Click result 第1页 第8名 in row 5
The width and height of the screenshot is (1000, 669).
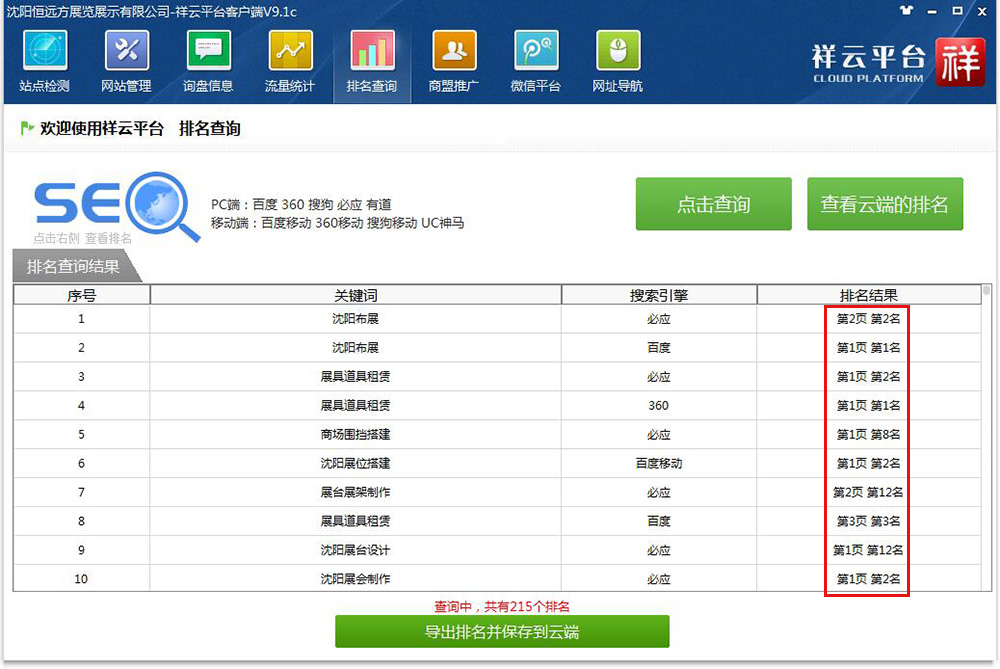pos(869,434)
